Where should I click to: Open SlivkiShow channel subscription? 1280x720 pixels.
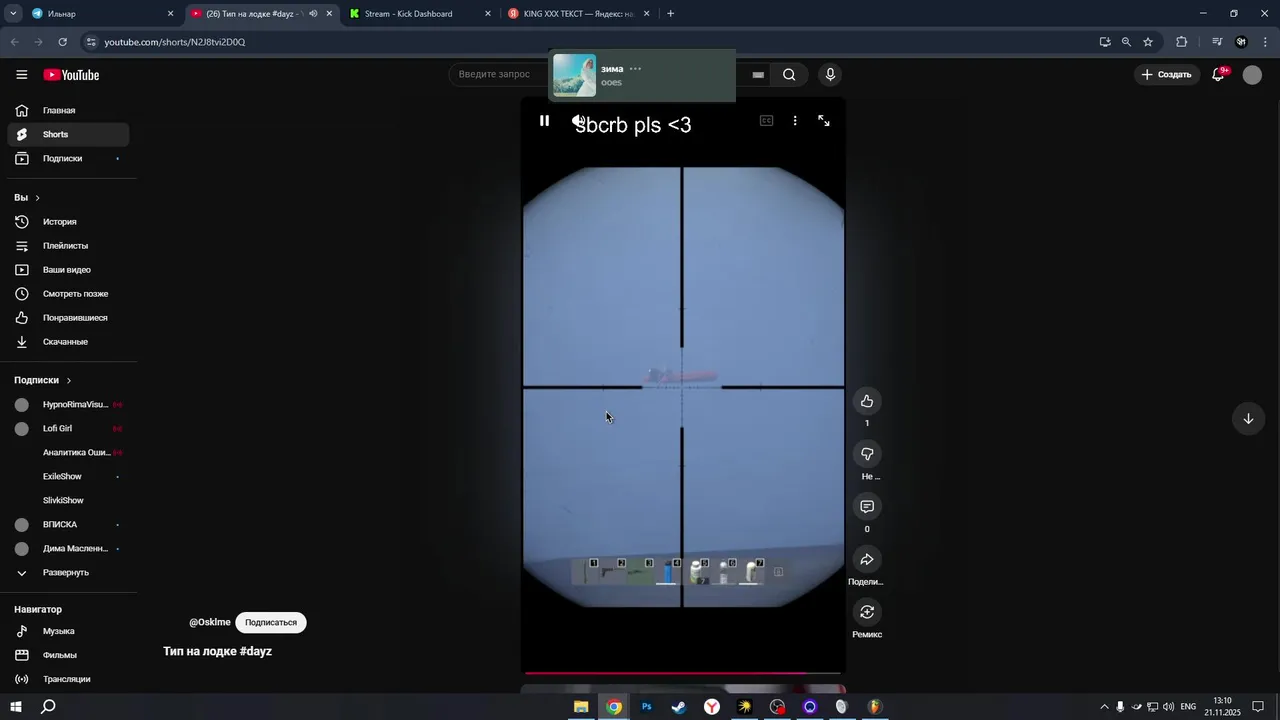coord(68,501)
